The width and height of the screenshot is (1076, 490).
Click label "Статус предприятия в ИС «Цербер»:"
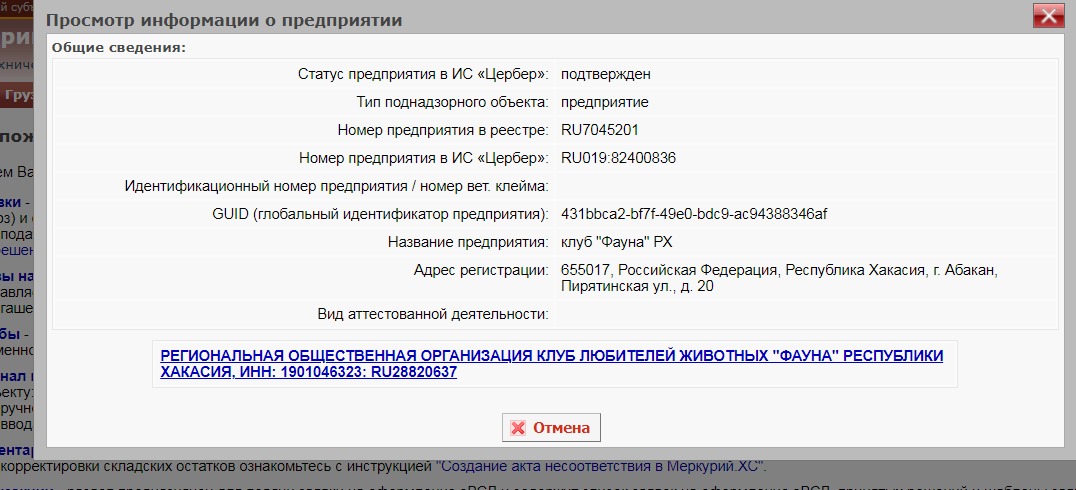(423, 74)
